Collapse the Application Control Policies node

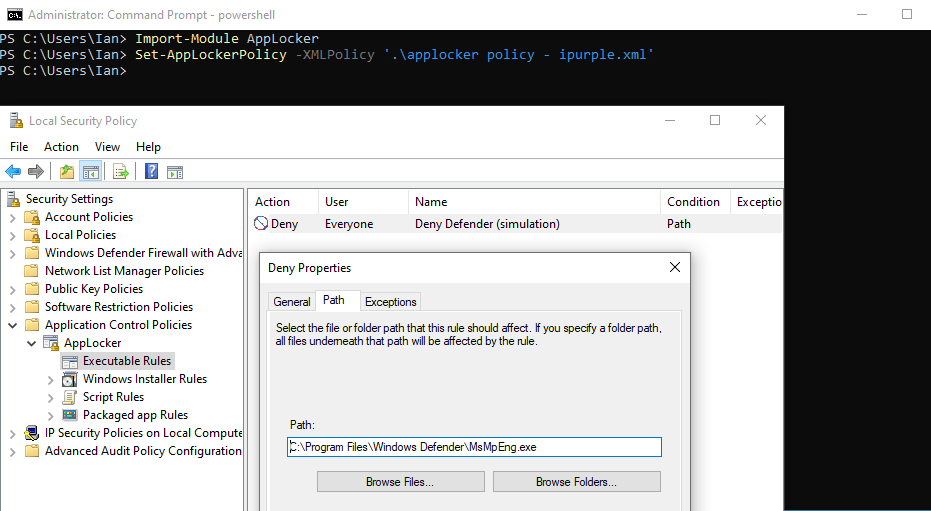click(x=13, y=325)
